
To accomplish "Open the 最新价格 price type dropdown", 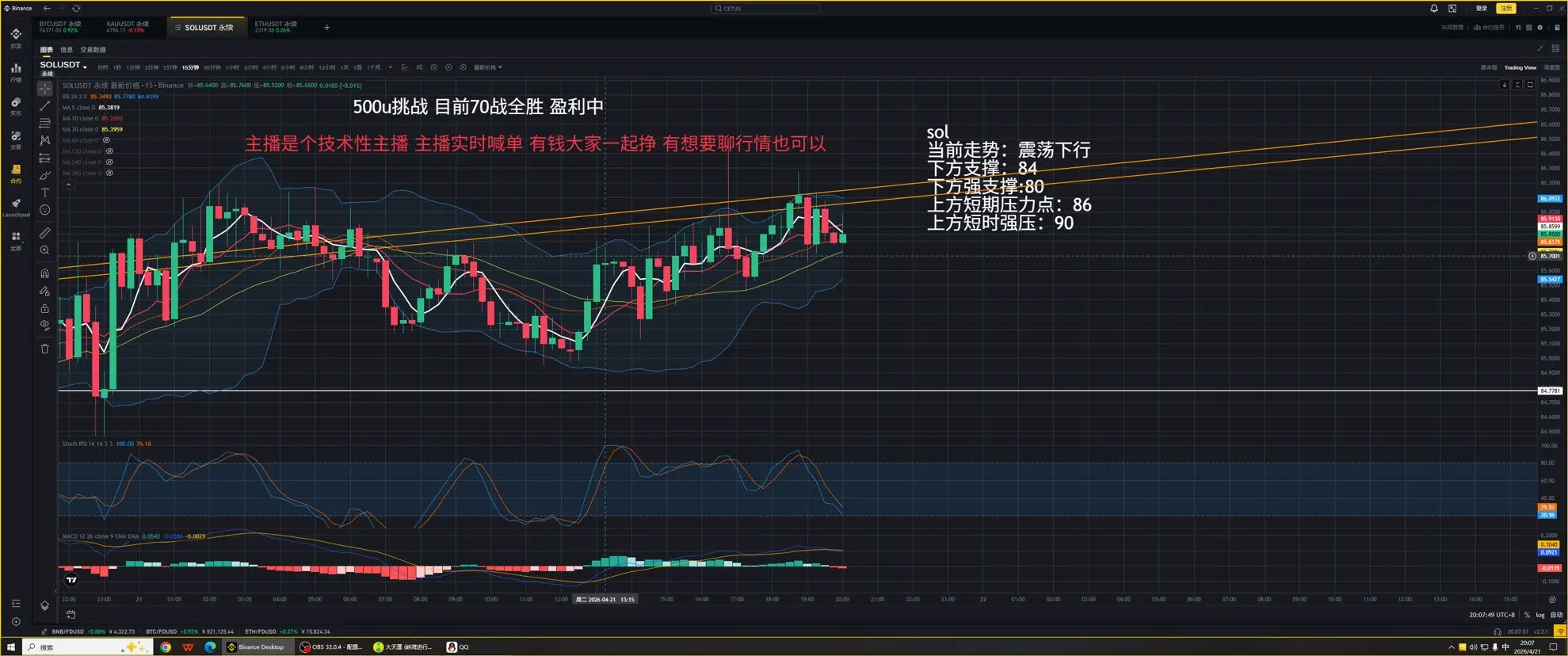I will [488, 67].
